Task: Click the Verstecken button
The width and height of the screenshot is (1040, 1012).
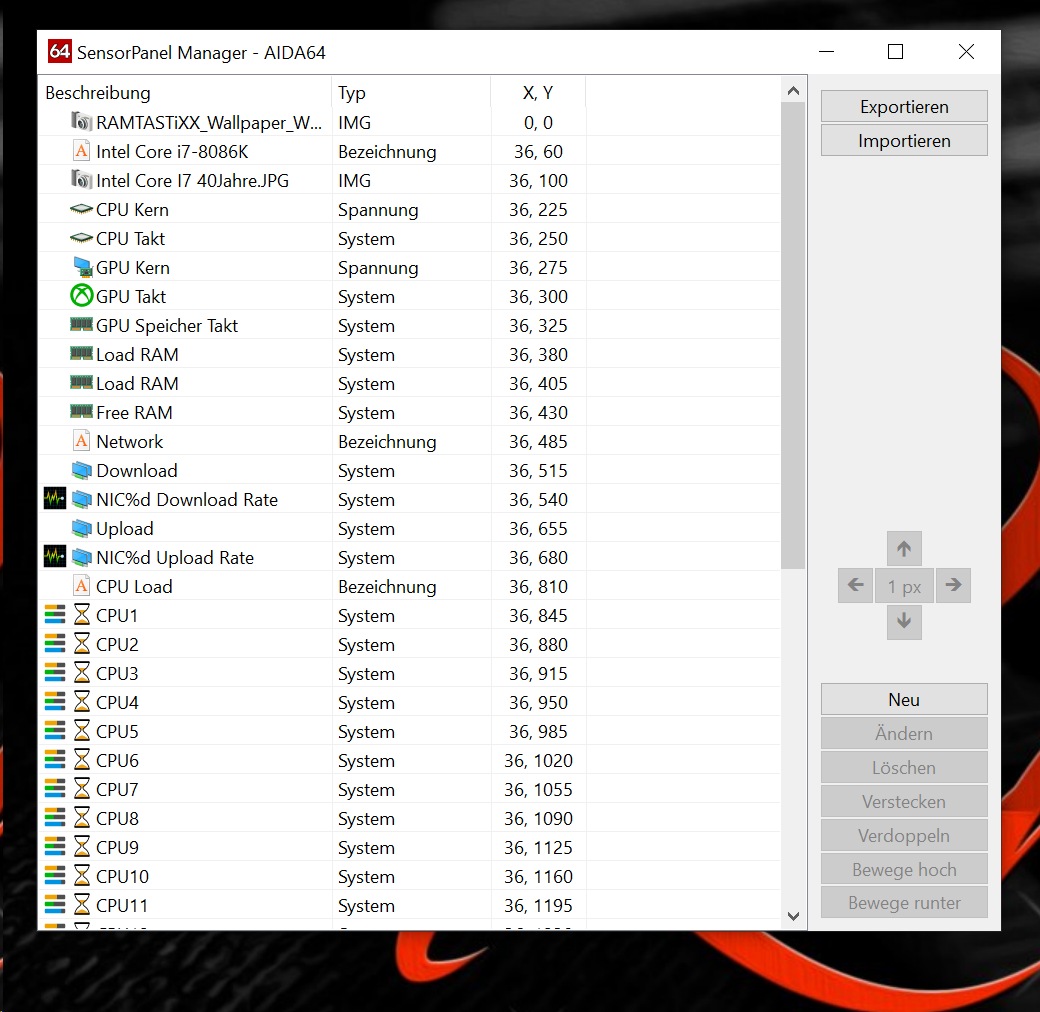Action: (904, 801)
